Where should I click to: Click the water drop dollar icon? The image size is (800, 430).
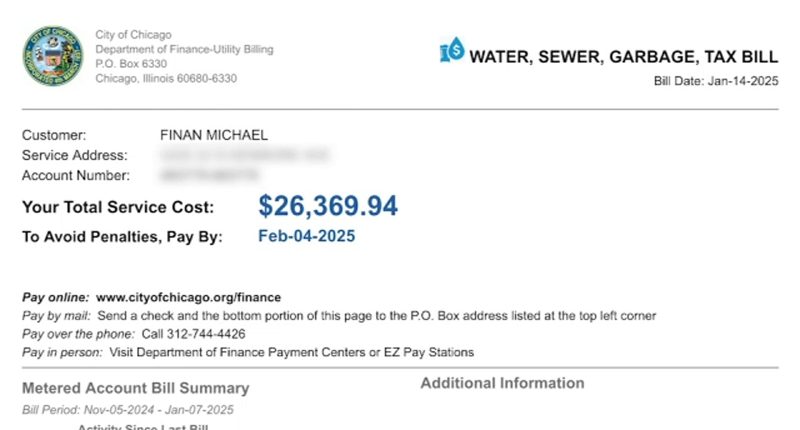coord(452,51)
